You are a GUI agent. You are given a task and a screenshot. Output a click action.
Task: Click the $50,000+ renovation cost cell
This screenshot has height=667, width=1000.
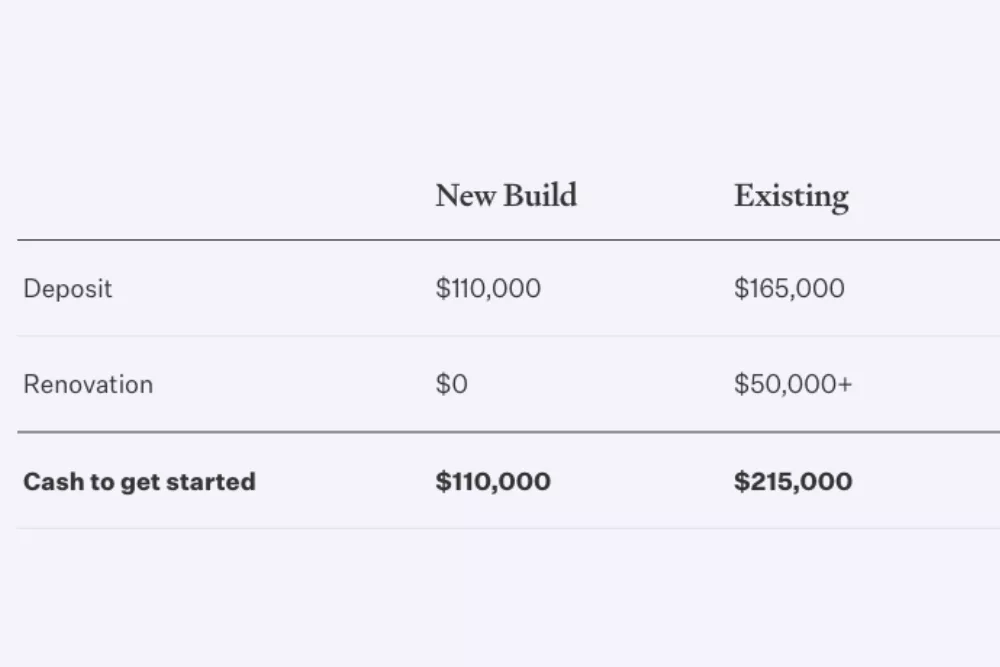pyautogui.click(x=793, y=385)
